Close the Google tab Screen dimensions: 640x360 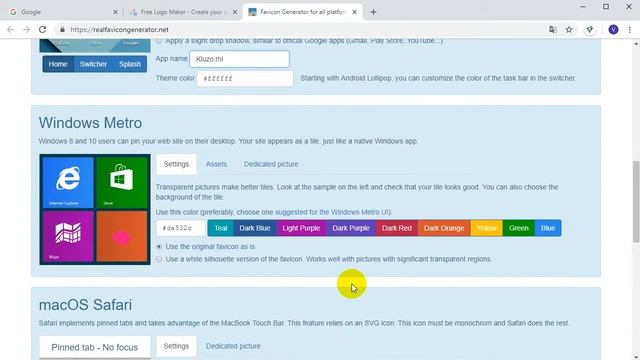pos(115,12)
